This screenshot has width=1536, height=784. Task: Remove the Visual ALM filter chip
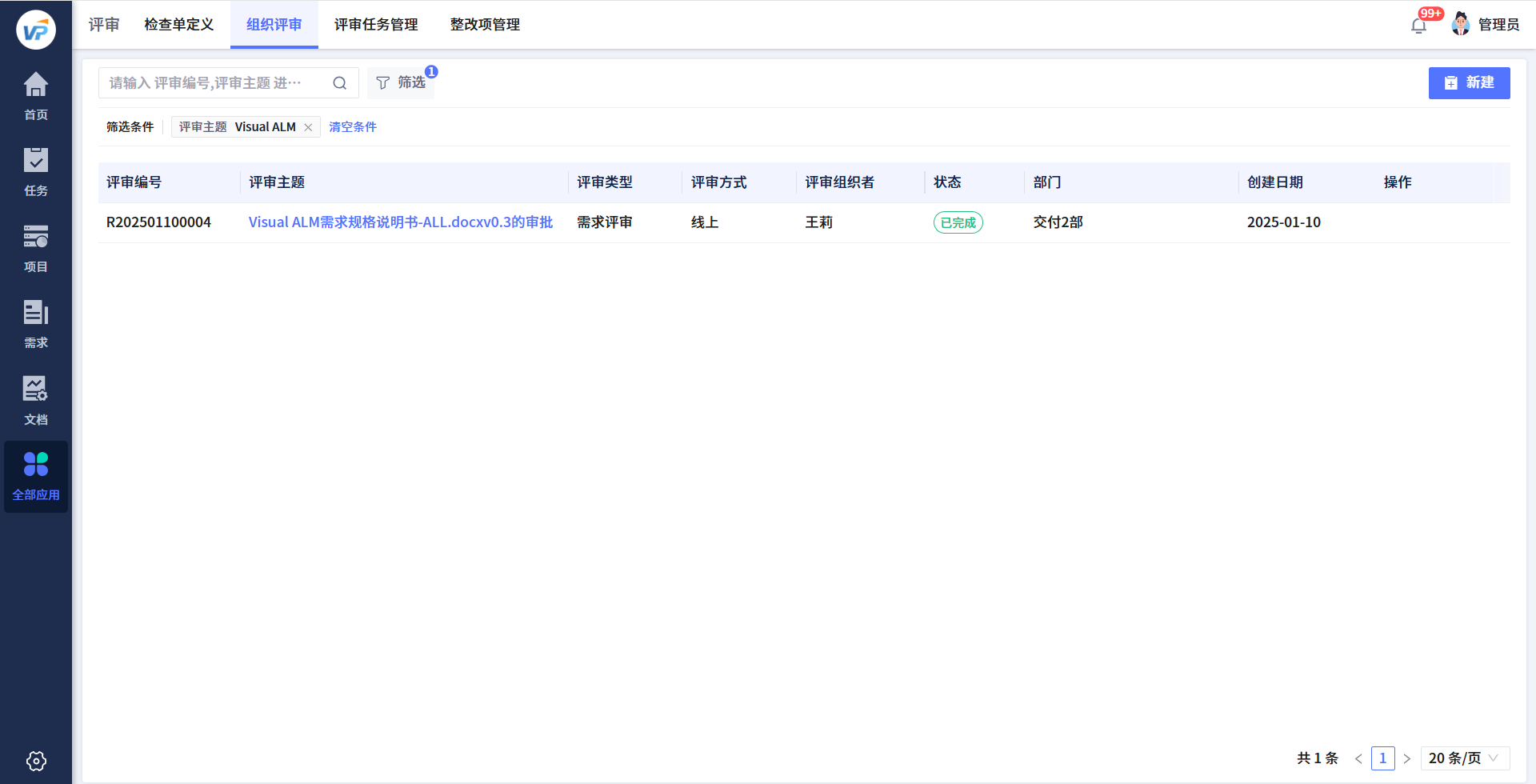308,126
